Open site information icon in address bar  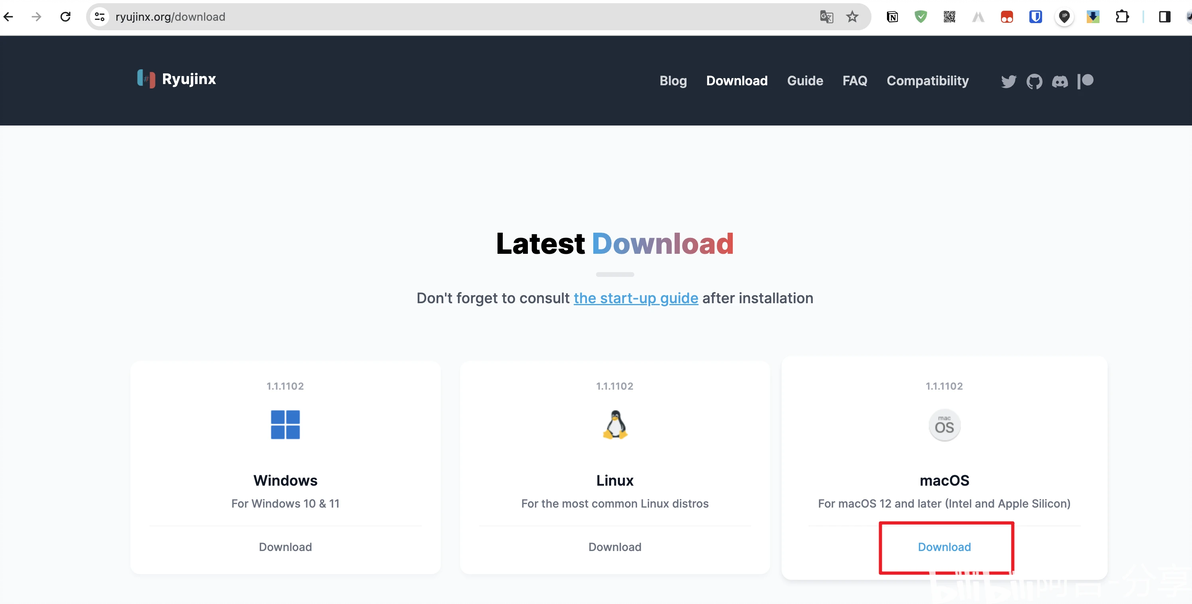100,16
